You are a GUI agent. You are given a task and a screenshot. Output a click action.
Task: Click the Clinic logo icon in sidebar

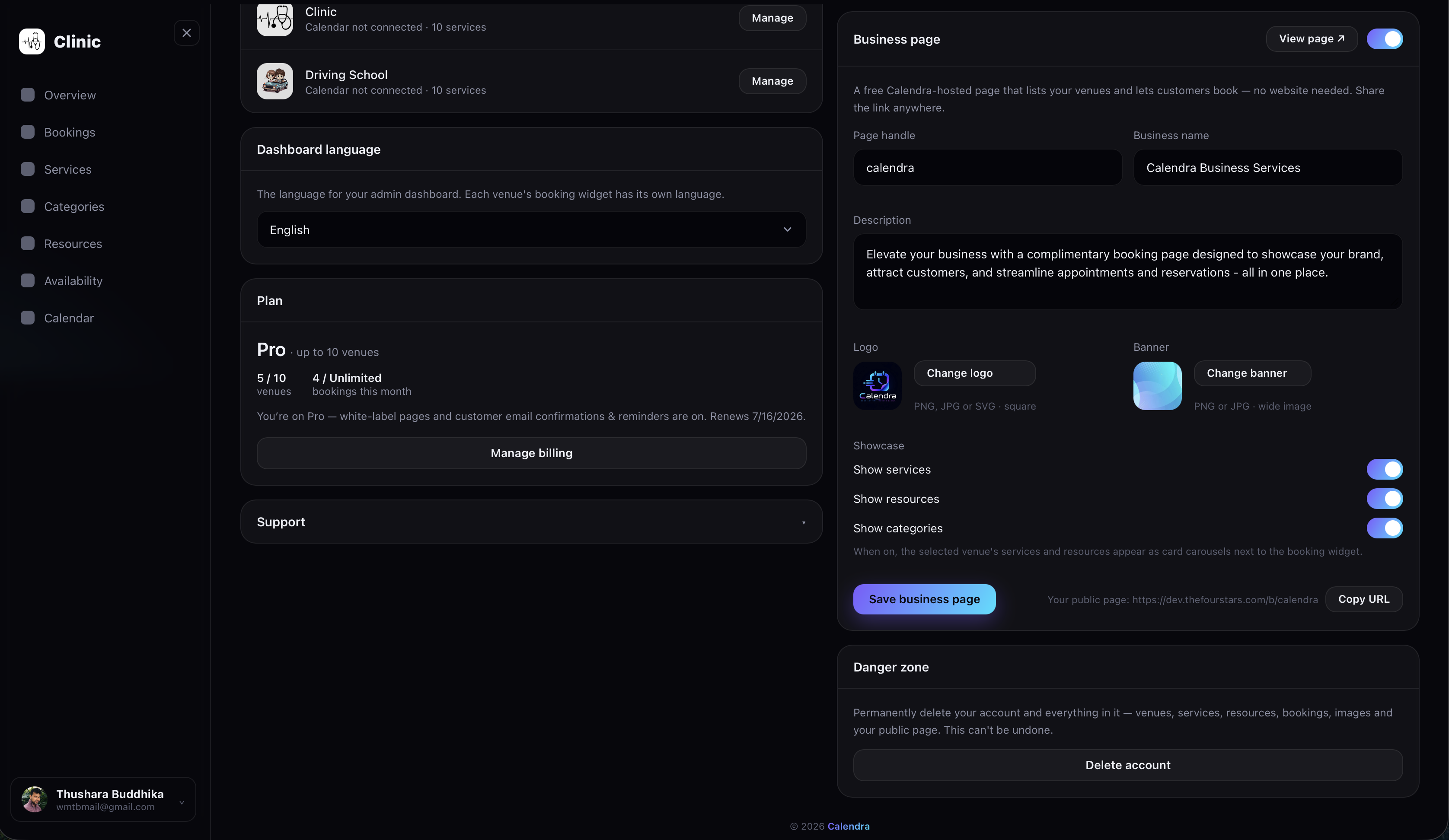coord(32,41)
